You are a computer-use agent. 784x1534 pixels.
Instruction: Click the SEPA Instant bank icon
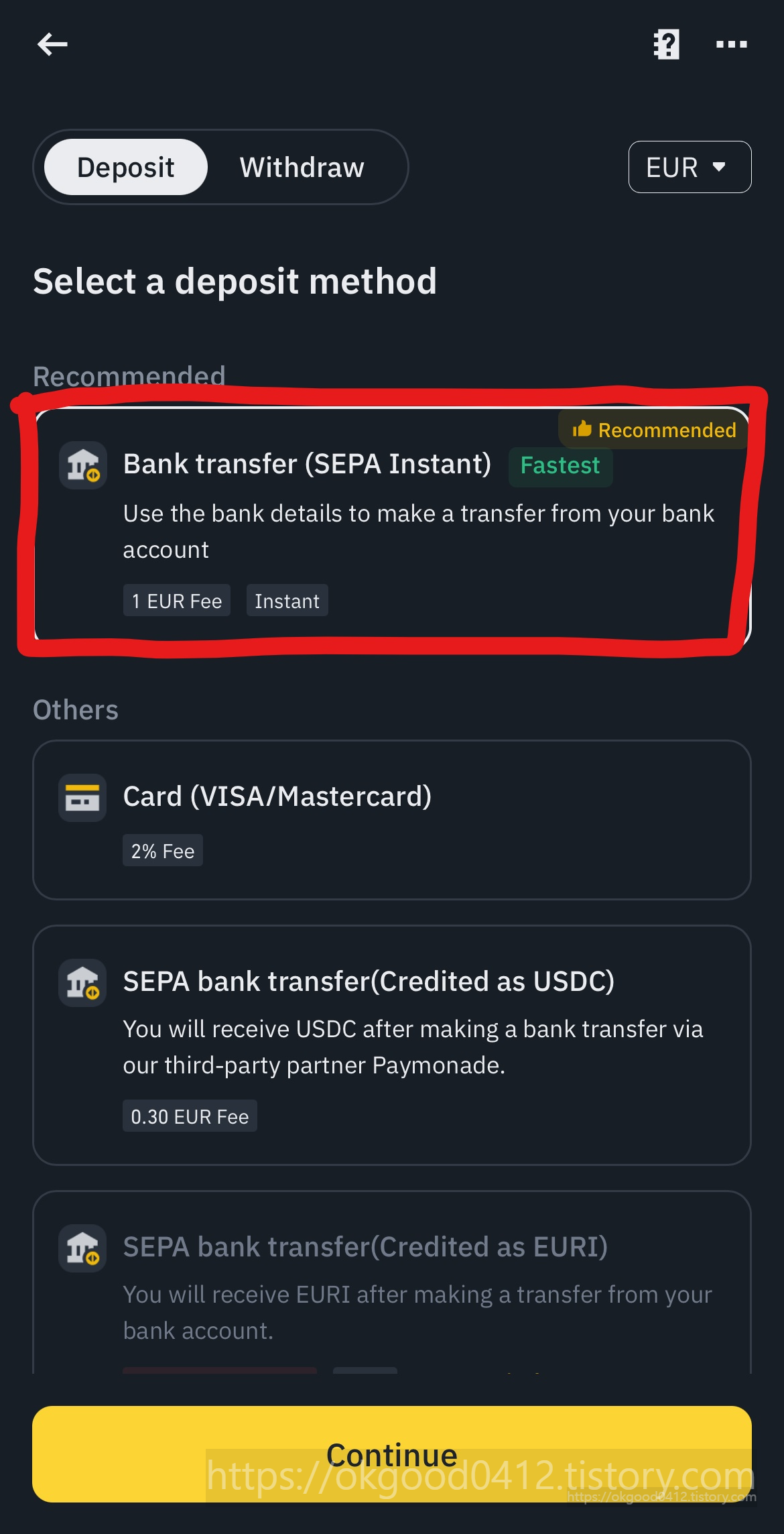point(82,465)
